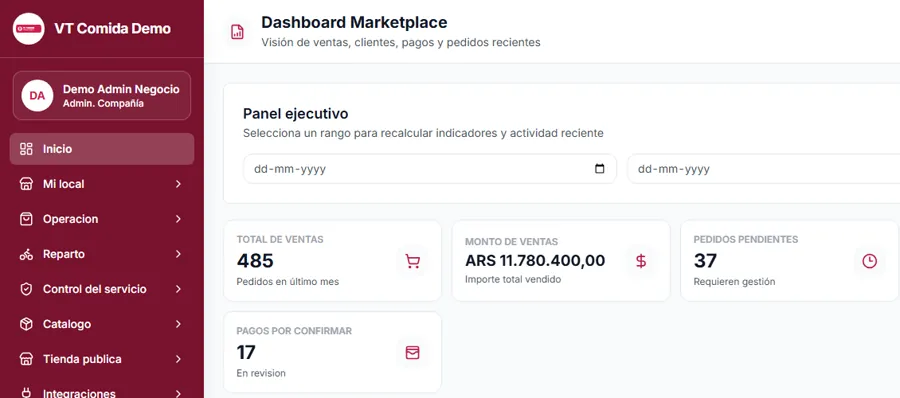Click the box icon in Pagos por confirmar
Viewport: 900px width, 398px height.
click(x=412, y=353)
